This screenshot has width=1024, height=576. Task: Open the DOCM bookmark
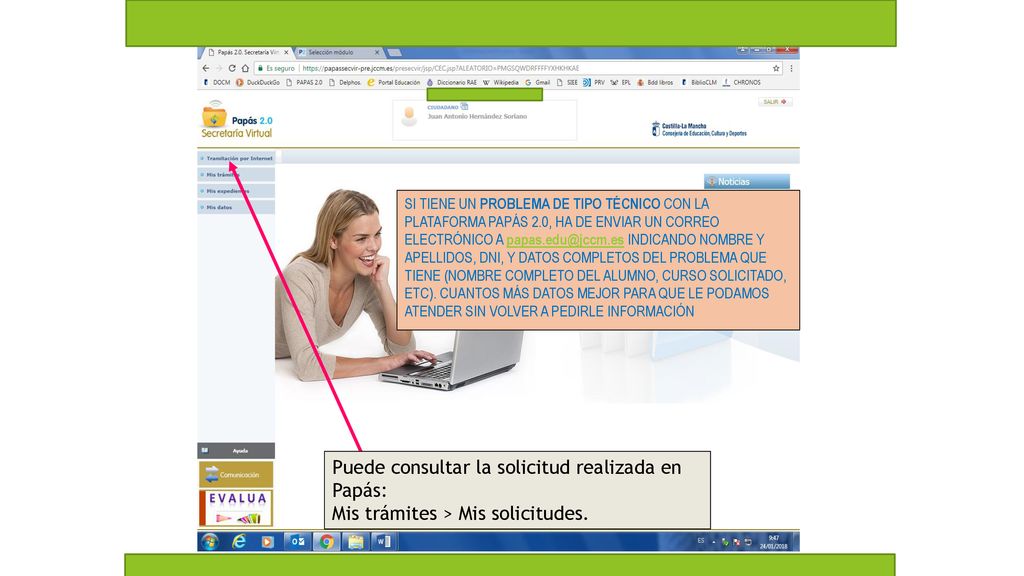217,83
